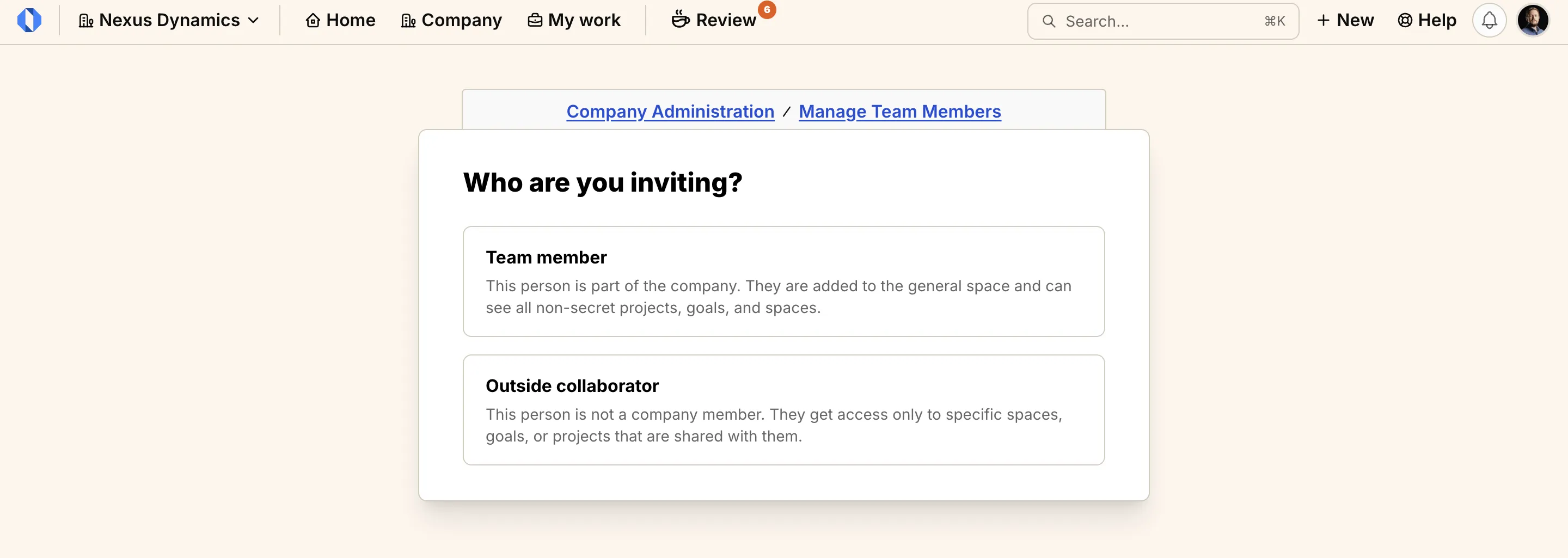
Task: Click the blue app logo icon
Action: click(x=29, y=20)
